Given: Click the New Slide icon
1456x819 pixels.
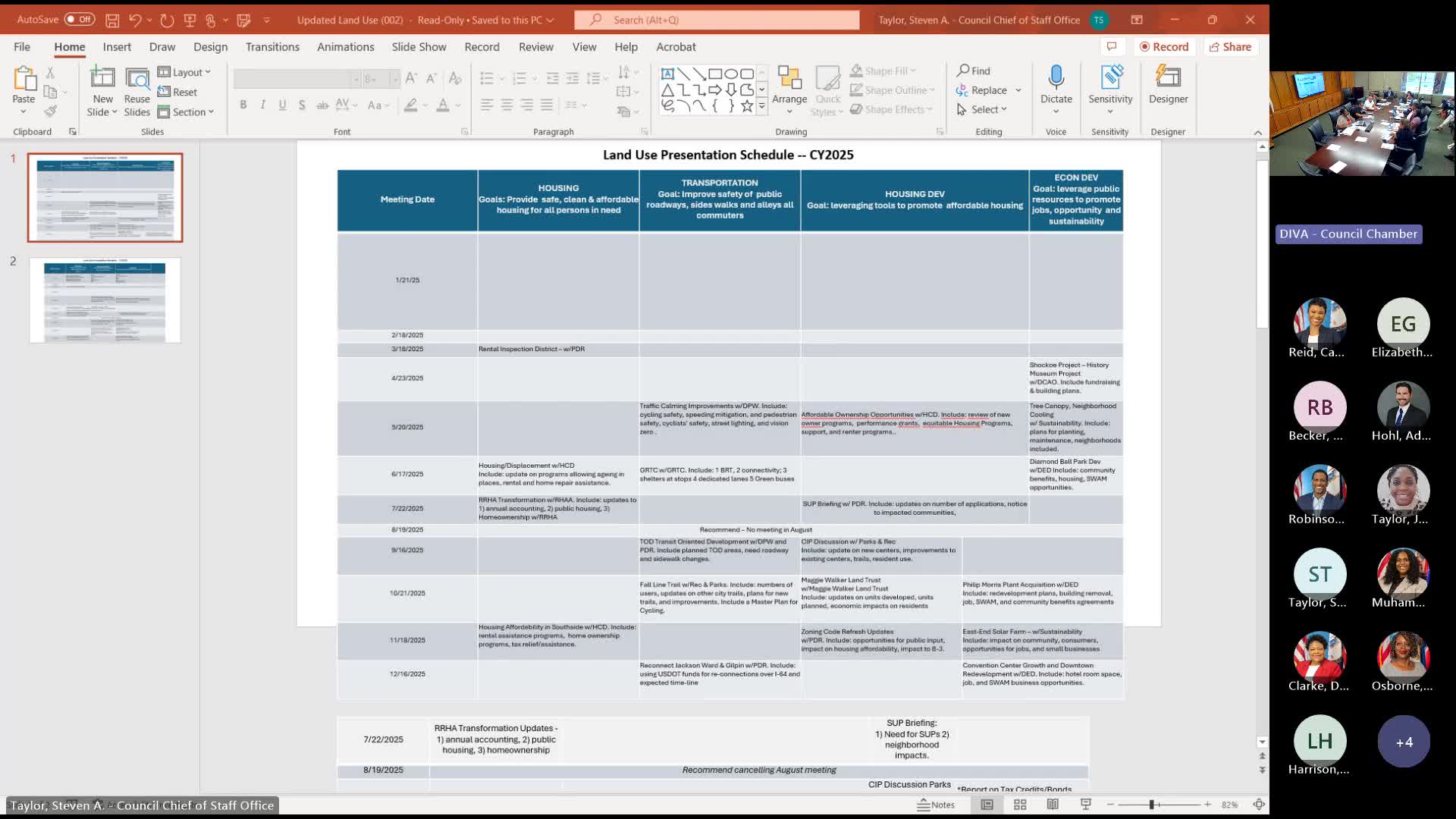Looking at the screenshot, I should point(102,79).
